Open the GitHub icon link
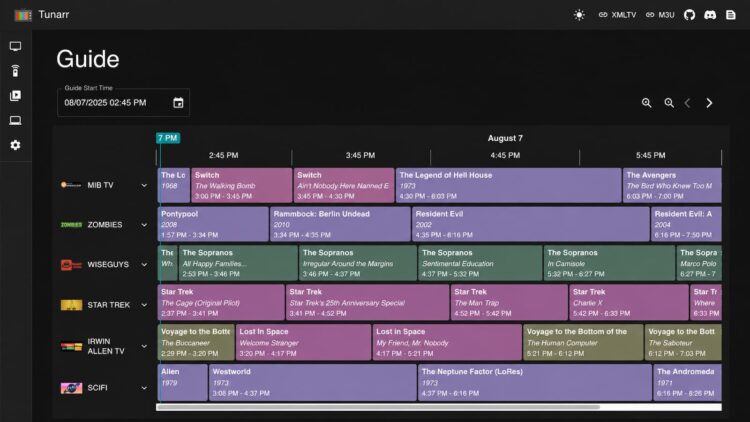This screenshot has height=422, width=750. point(689,15)
